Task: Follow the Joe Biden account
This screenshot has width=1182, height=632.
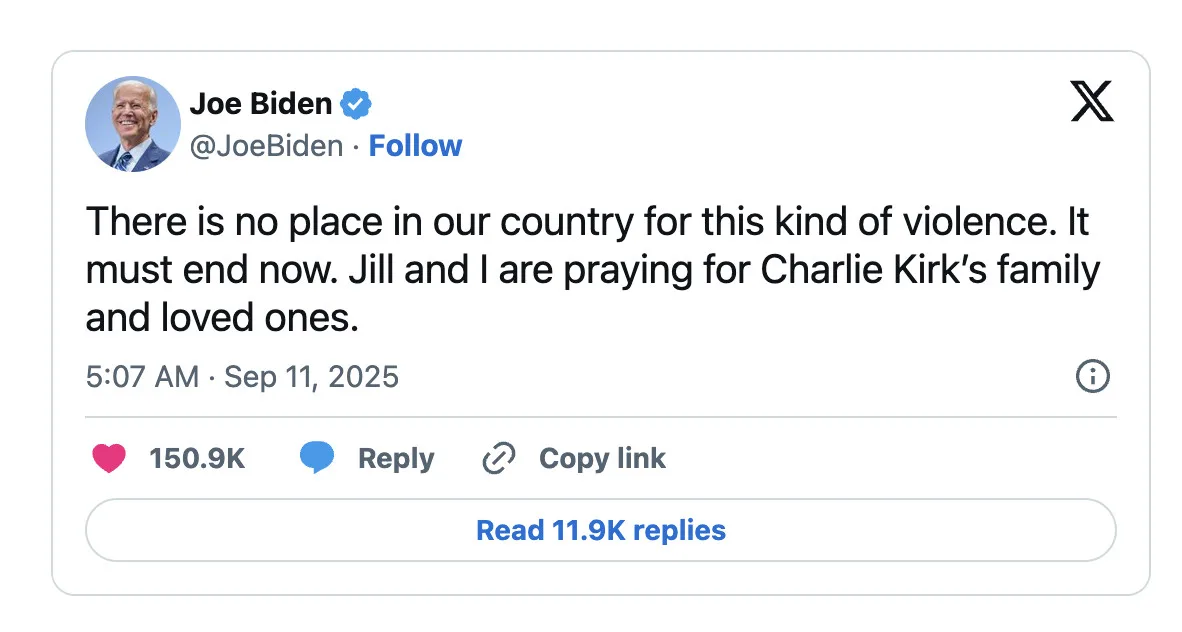Action: coord(415,146)
